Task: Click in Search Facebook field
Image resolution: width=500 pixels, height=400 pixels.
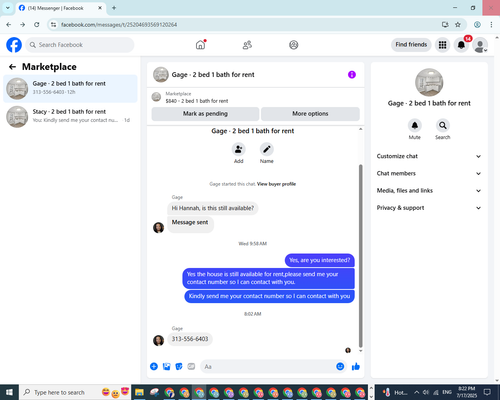Action: coord(80,45)
